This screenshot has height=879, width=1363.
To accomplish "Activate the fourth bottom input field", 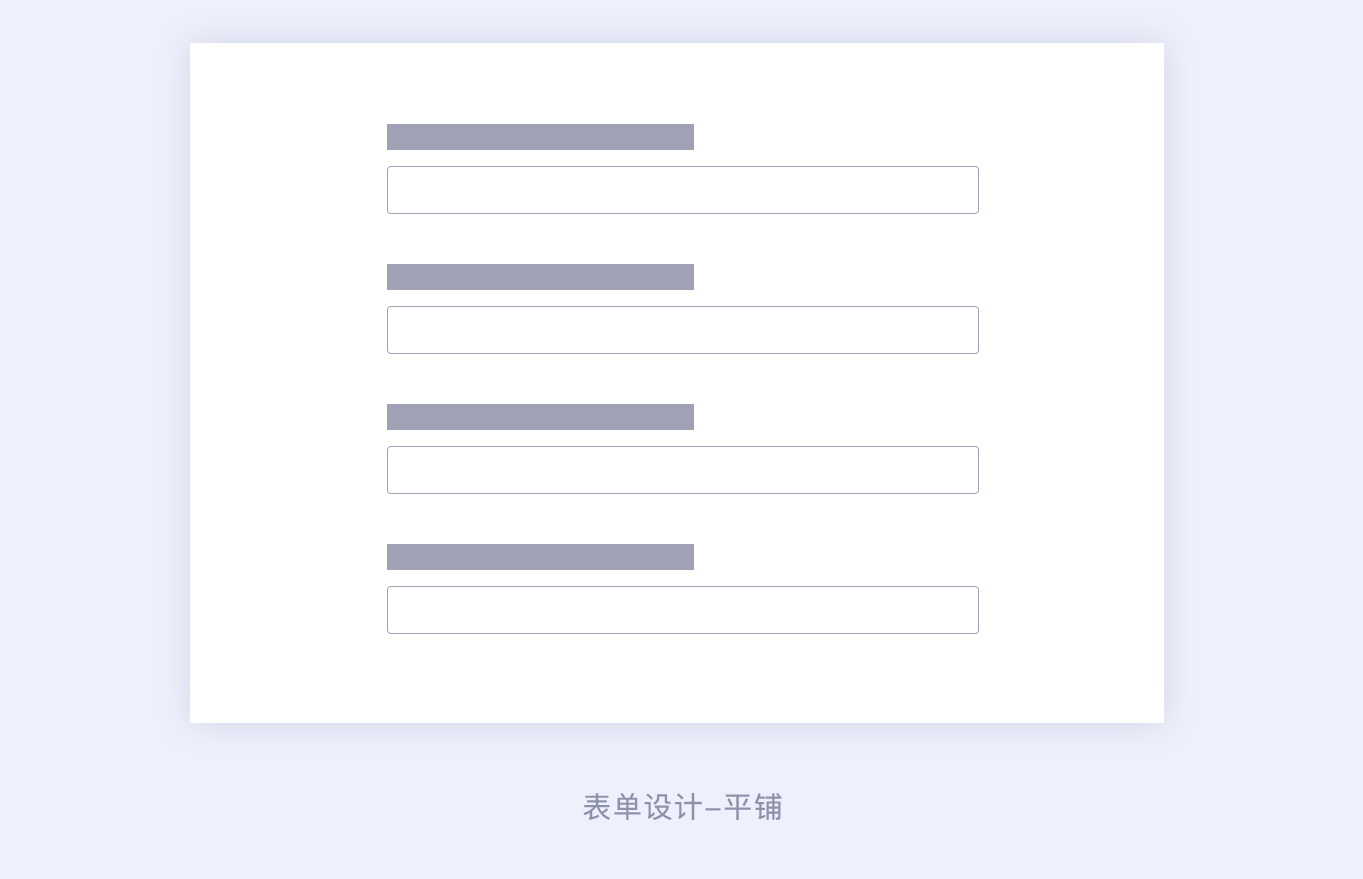I will pyautogui.click(x=682, y=610).
